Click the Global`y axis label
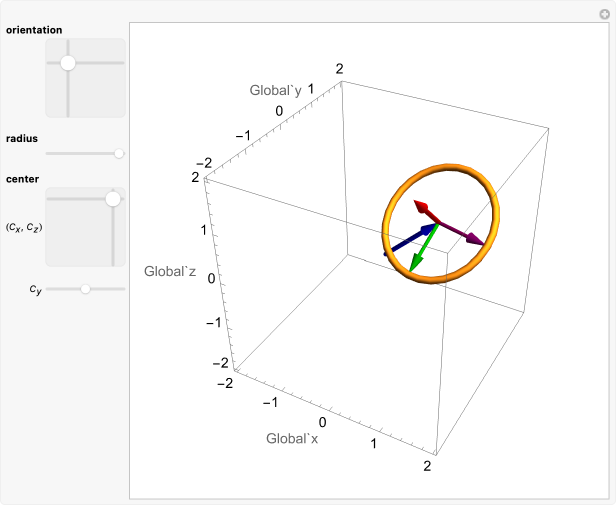Viewport: 616px width, 506px height. pos(276,91)
